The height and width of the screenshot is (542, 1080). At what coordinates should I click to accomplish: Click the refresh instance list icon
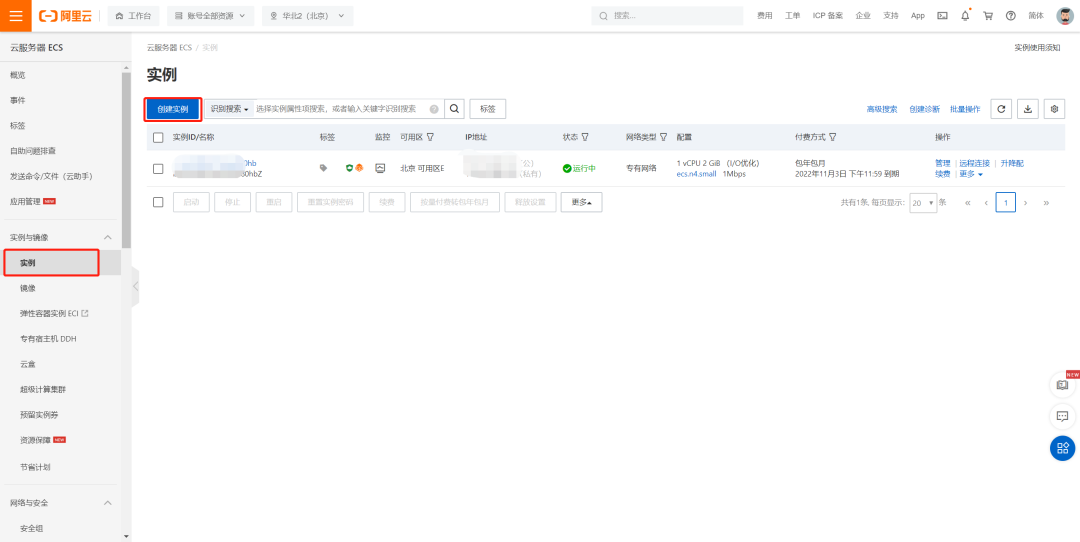pos(1001,109)
